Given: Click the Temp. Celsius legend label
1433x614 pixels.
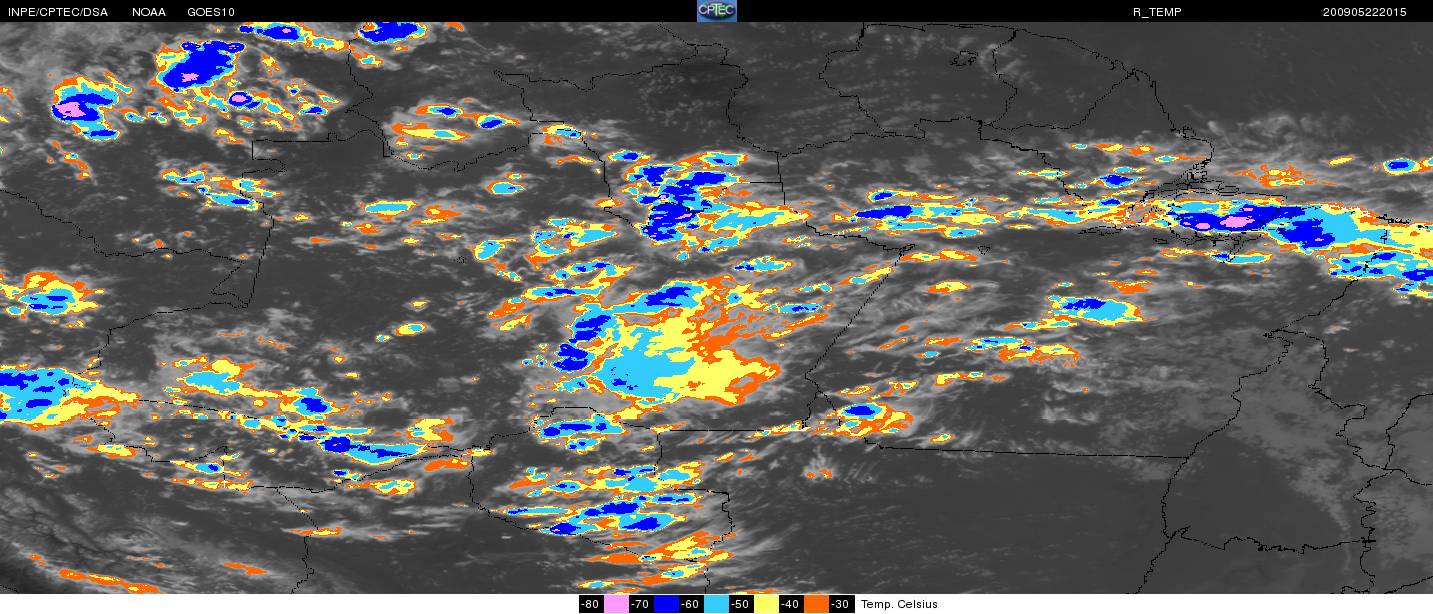Looking at the screenshot, I should point(899,604).
